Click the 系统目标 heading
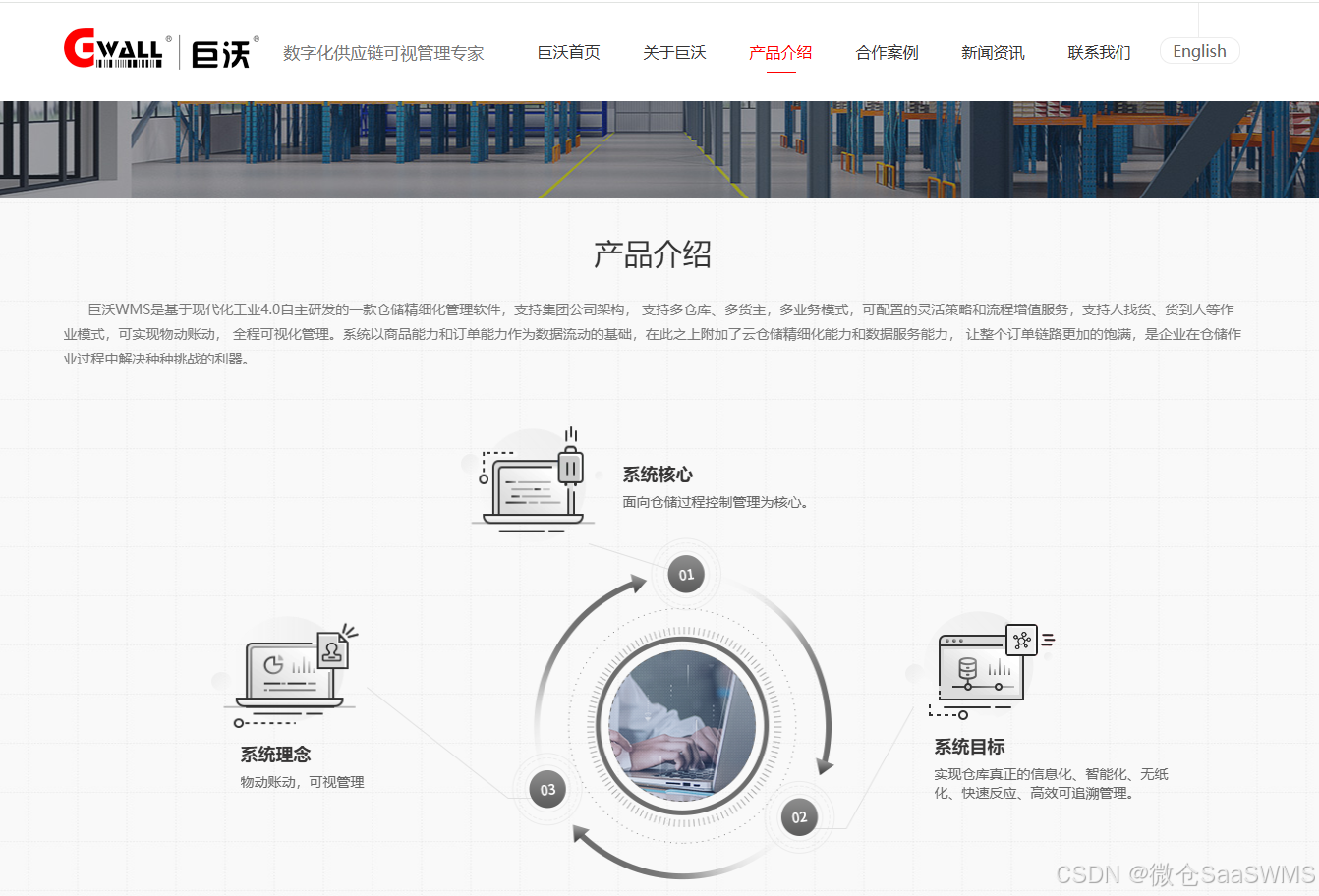 [969, 747]
